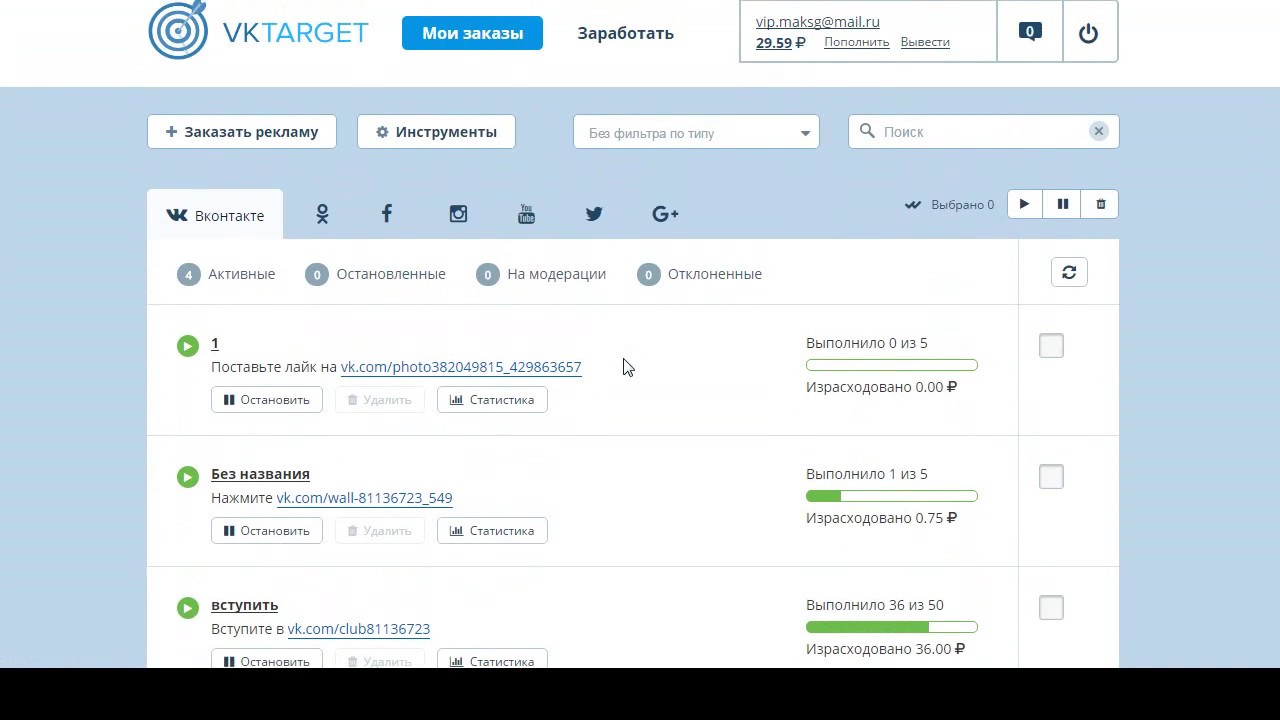Click the select-all double checkmark icon
Viewport: 1280px width, 720px height.
click(x=913, y=205)
